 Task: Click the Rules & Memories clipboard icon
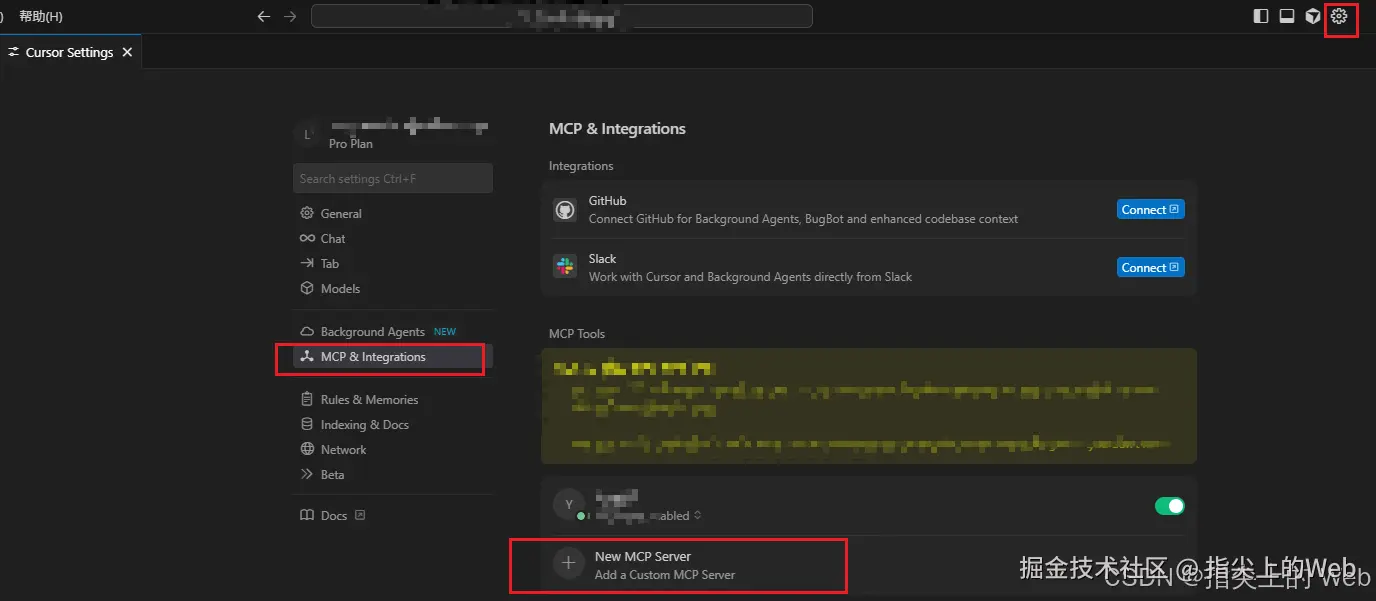pyautogui.click(x=307, y=399)
